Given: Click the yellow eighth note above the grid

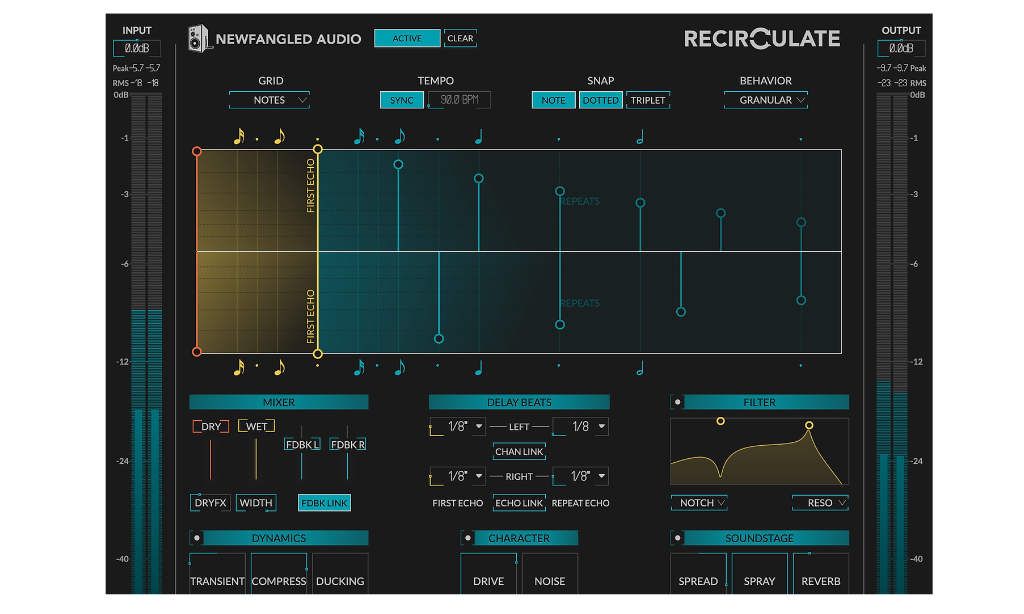Looking at the screenshot, I should (280, 136).
